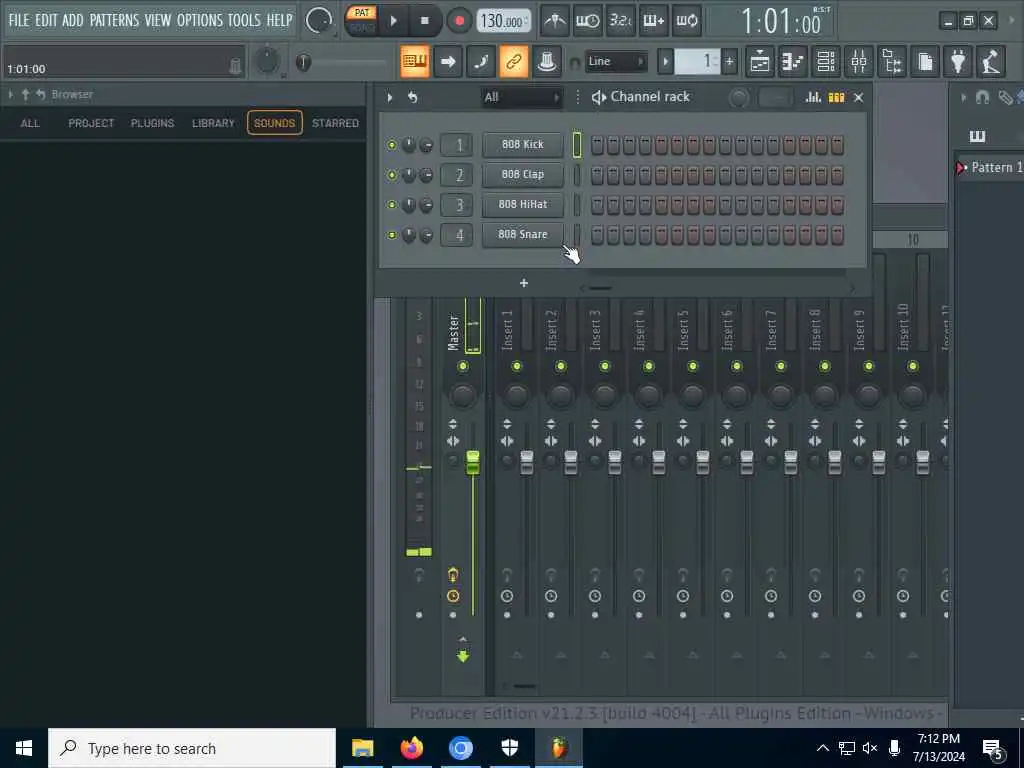Toggle typing keyboard to piano icon

click(415, 62)
